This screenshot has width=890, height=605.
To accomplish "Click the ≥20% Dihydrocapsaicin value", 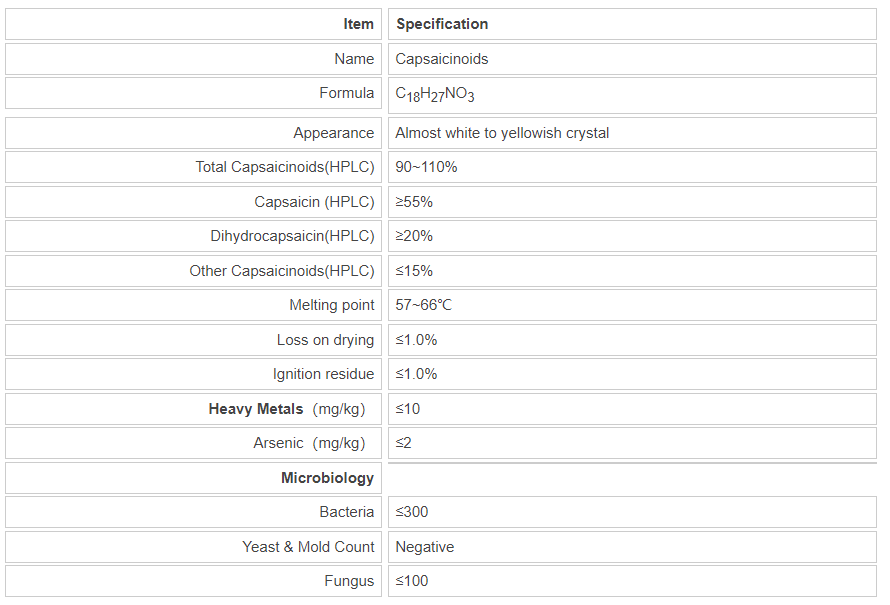I will (414, 236).
